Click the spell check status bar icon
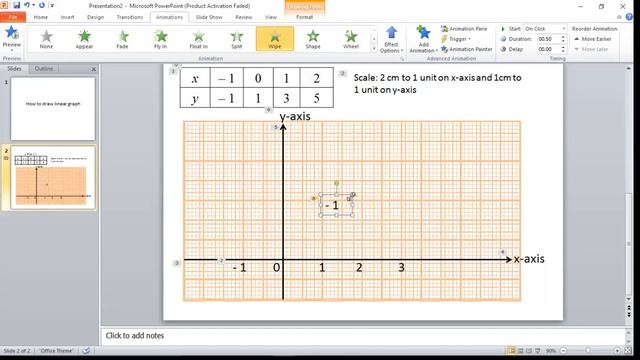 pyautogui.click(x=86, y=351)
